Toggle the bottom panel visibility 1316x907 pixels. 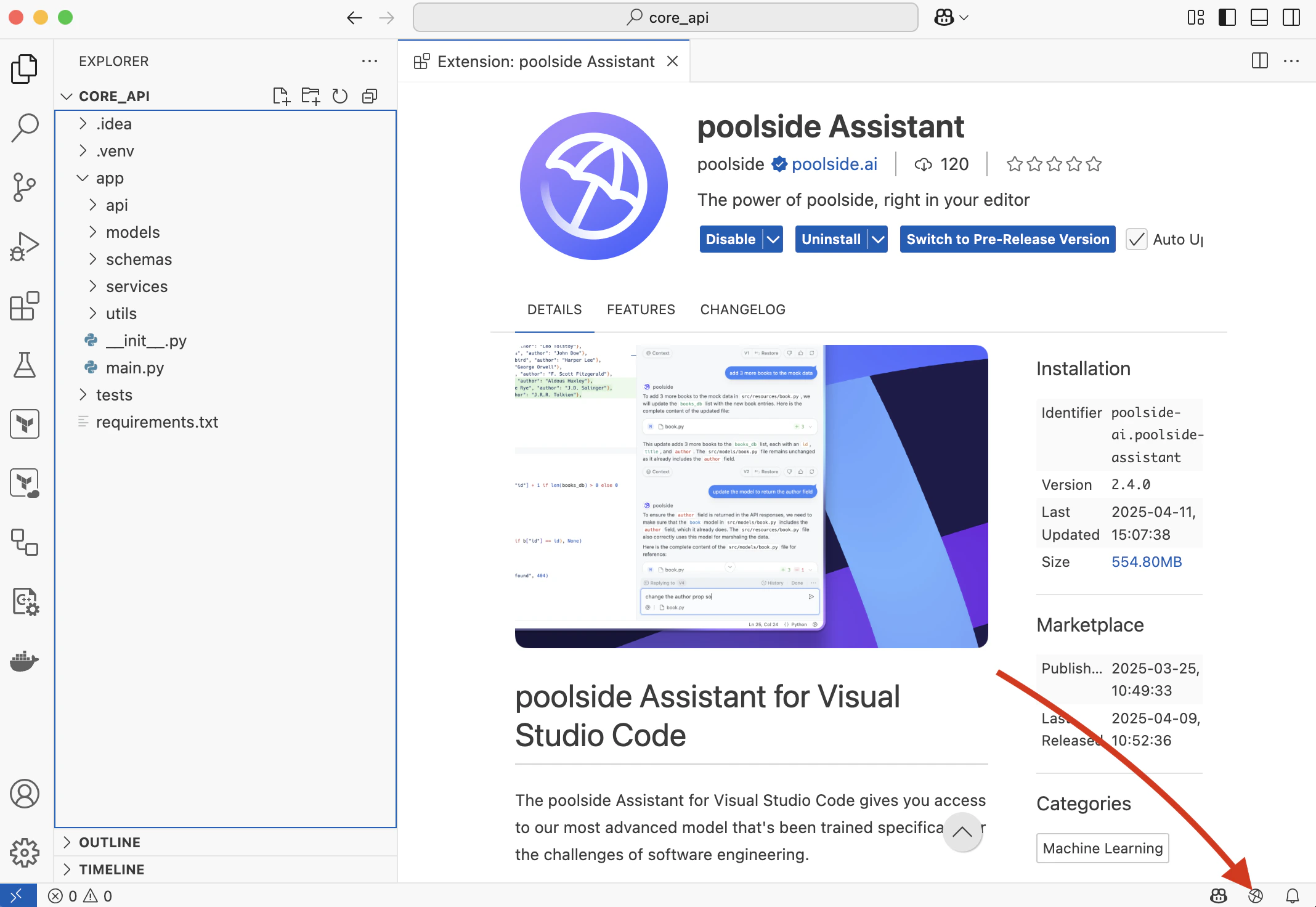click(1258, 17)
